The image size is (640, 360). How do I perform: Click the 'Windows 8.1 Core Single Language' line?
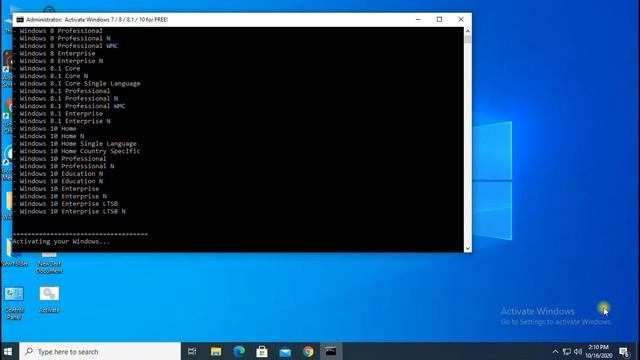coord(80,83)
